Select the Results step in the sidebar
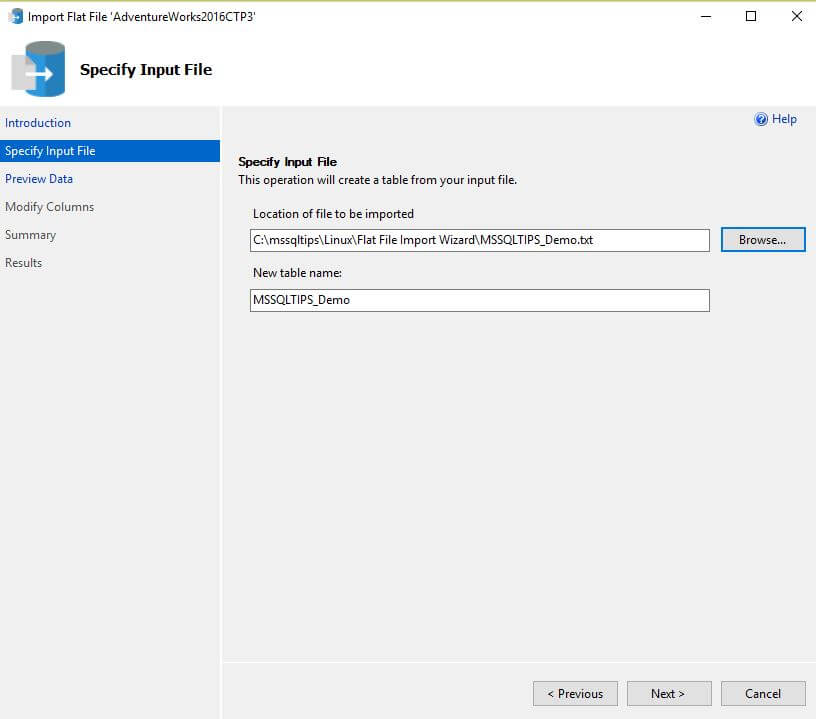This screenshot has height=719, width=816. pos(24,263)
